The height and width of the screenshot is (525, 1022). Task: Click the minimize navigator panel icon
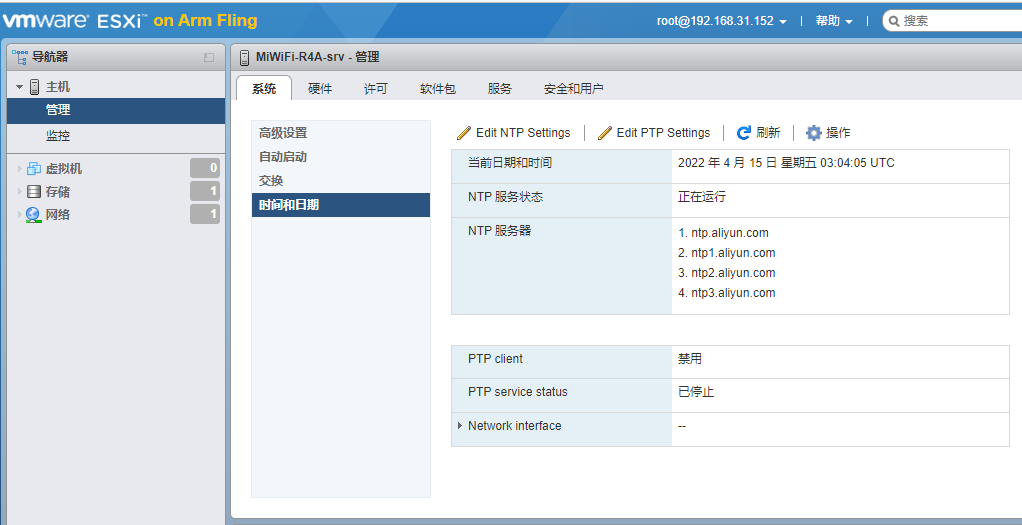click(x=209, y=58)
